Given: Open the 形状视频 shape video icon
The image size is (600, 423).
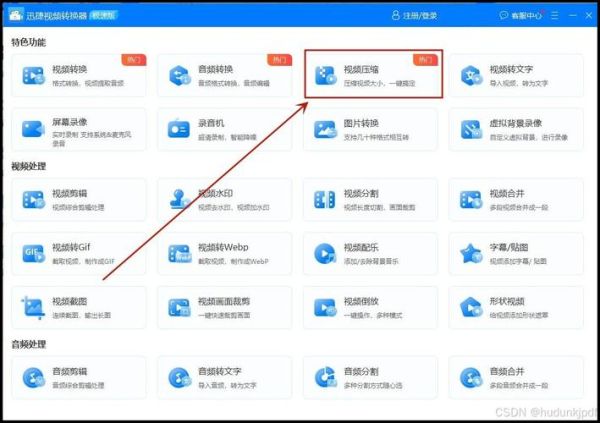Looking at the screenshot, I should pyautogui.click(x=471, y=308).
